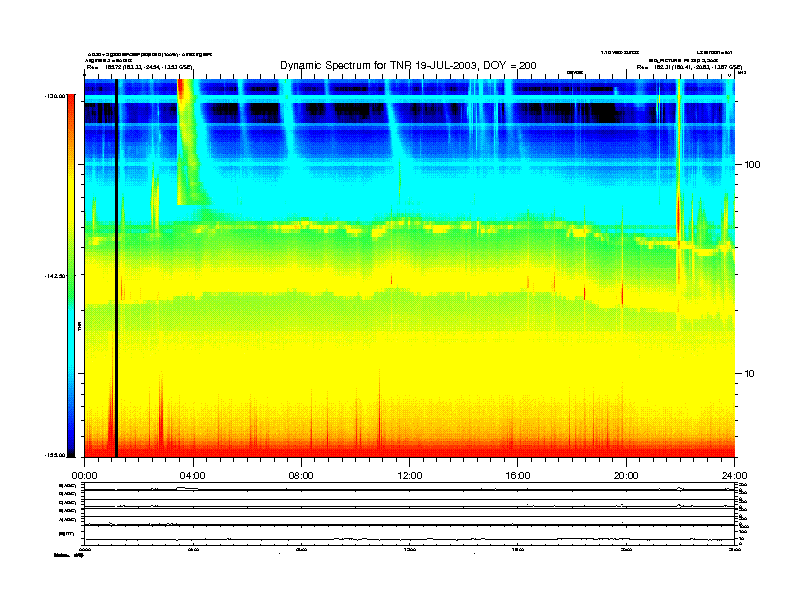Screen dimensions: 792x612
Task: Click the plot title 'Dynamic Spectrum for TNR 19-JUL-2003'
Action: pos(378,66)
